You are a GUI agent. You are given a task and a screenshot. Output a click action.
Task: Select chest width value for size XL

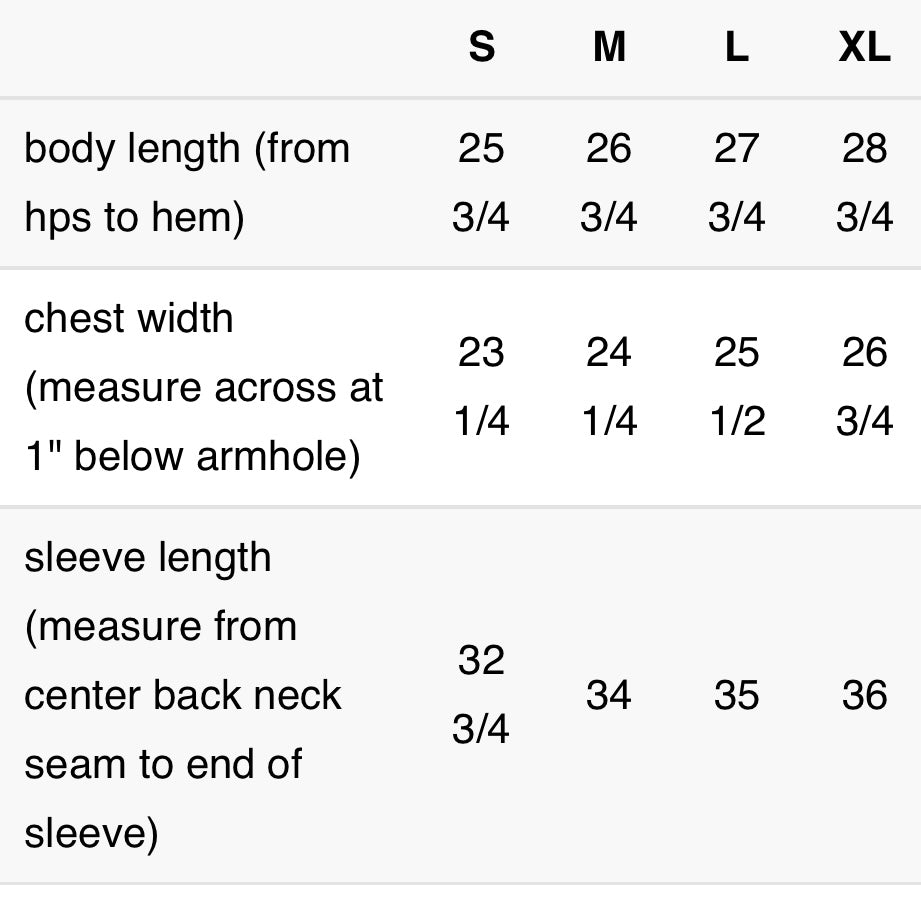point(864,387)
